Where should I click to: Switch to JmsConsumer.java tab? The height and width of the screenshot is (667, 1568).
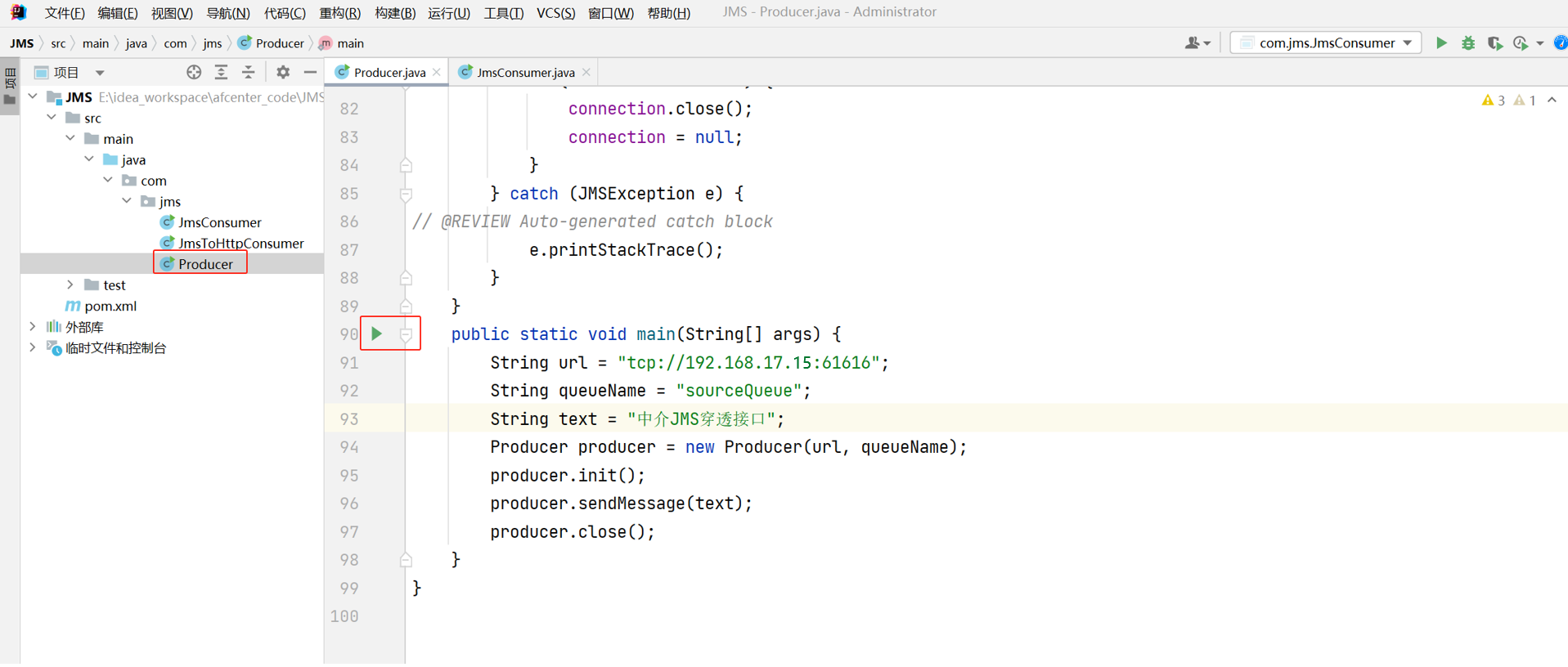524,73
